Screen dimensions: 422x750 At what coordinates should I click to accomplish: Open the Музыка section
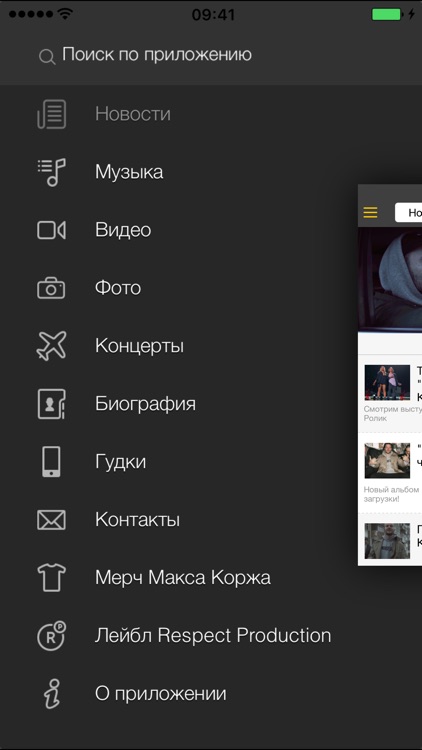[x=129, y=172]
